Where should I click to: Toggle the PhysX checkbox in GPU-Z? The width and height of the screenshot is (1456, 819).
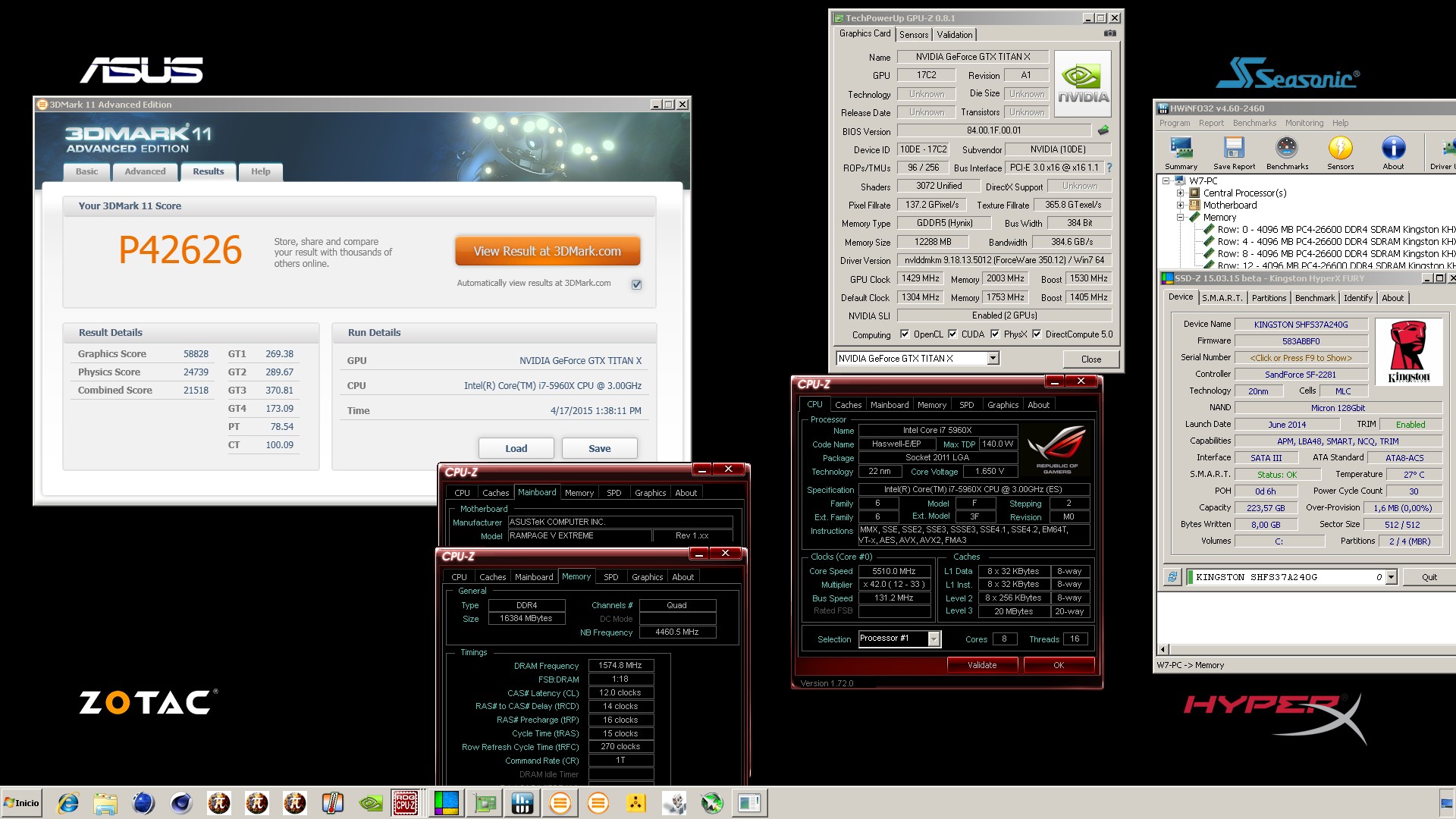click(994, 334)
